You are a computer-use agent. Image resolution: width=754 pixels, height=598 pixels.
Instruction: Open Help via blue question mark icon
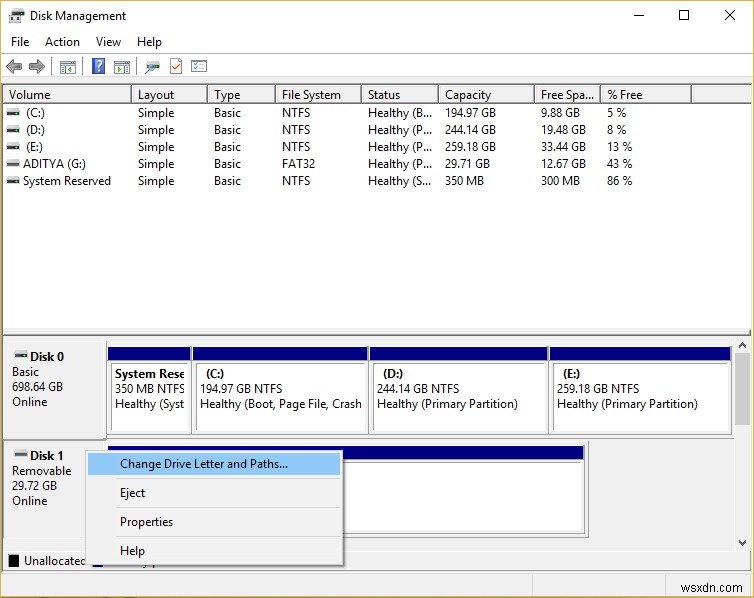point(99,67)
